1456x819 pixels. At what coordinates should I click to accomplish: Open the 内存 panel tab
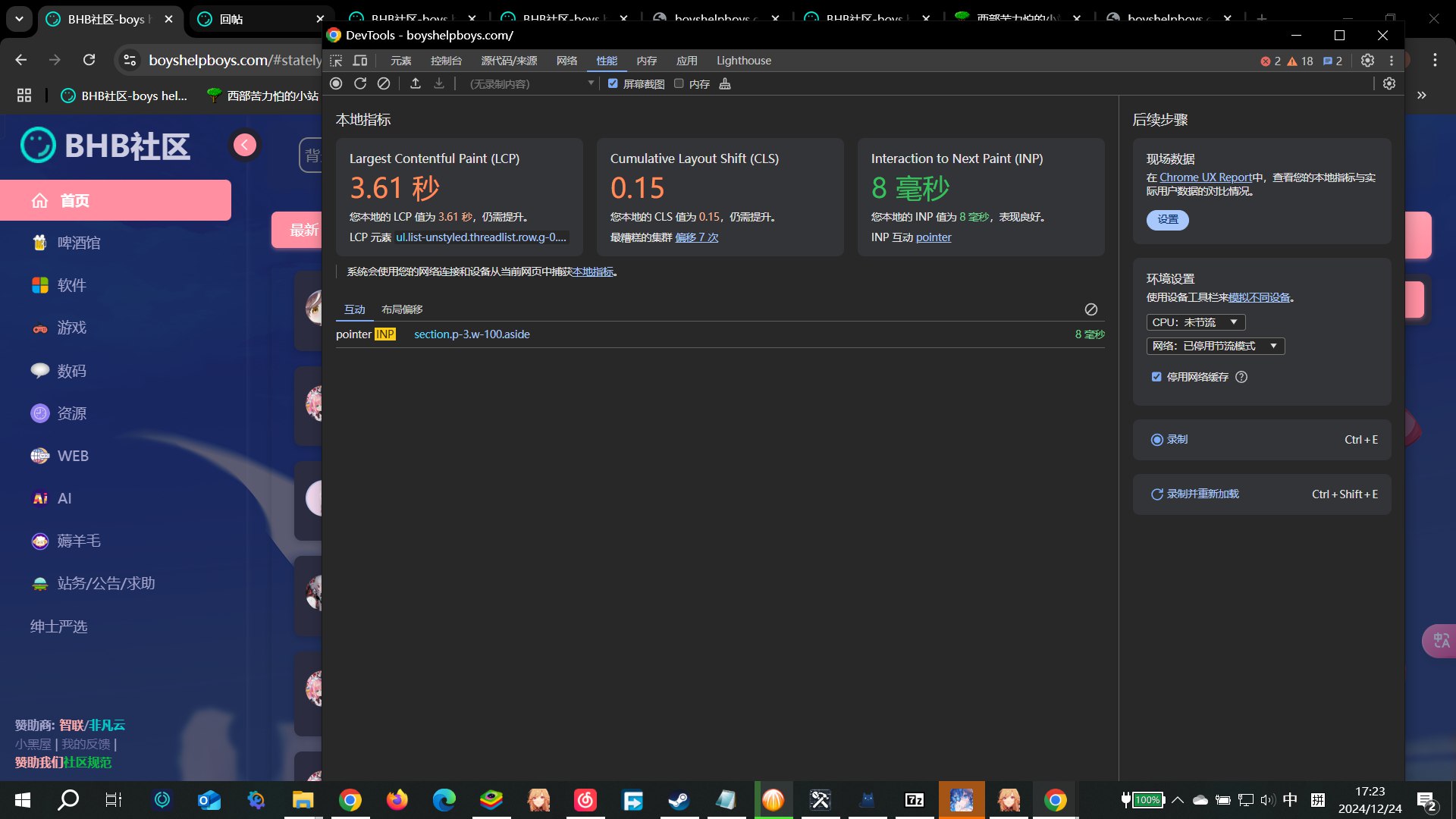click(647, 61)
